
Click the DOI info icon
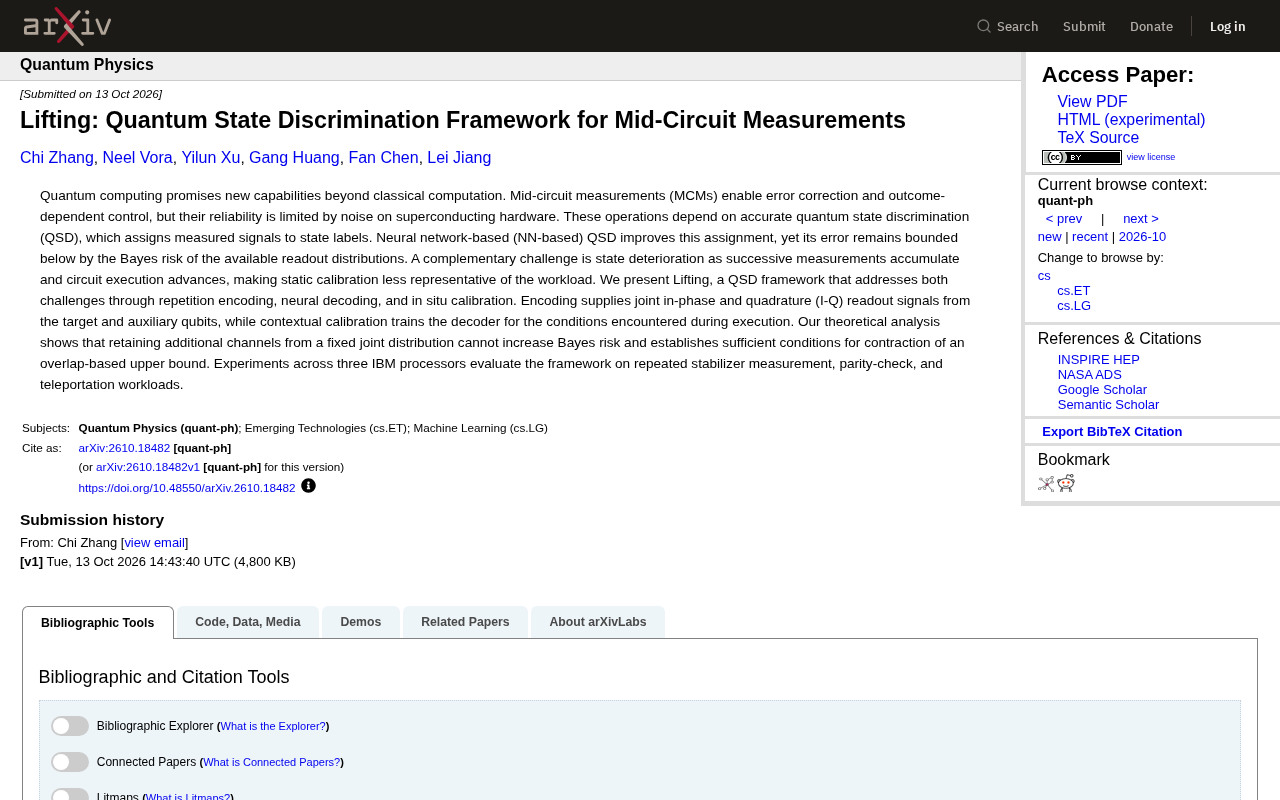point(308,486)
